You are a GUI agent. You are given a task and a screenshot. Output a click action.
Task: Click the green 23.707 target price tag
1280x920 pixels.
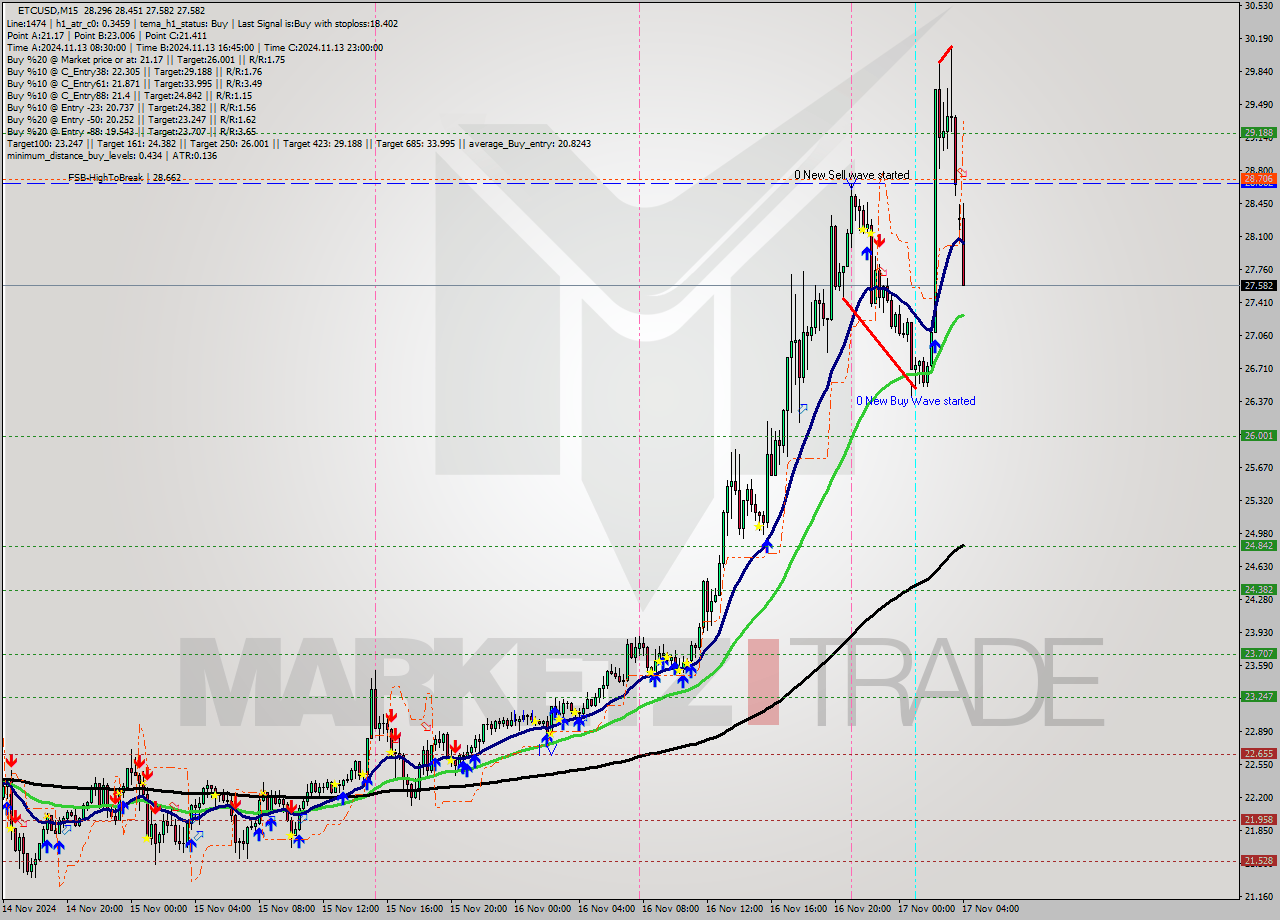coord(1258,653)
